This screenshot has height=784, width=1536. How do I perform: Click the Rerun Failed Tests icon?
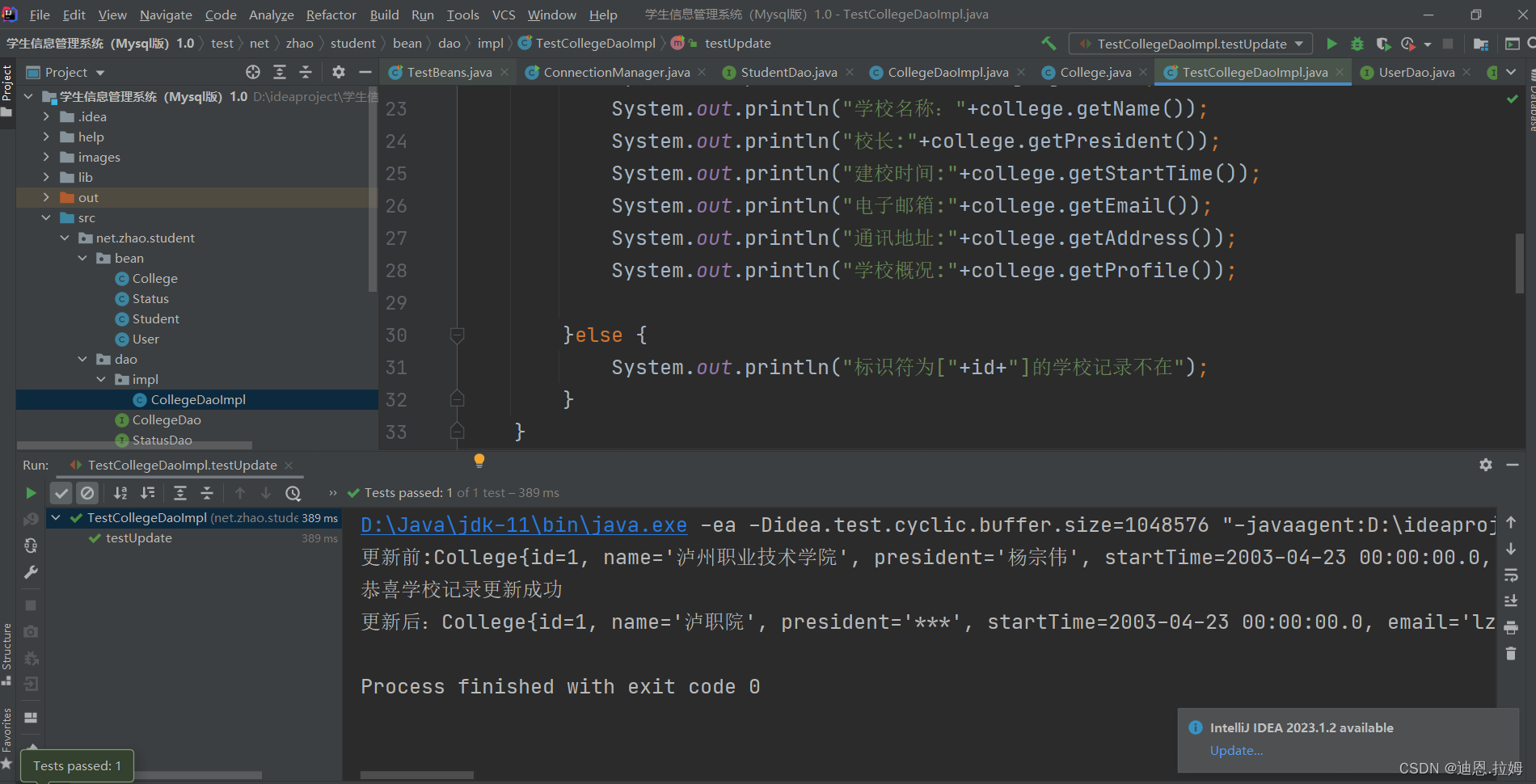point(31,519)
